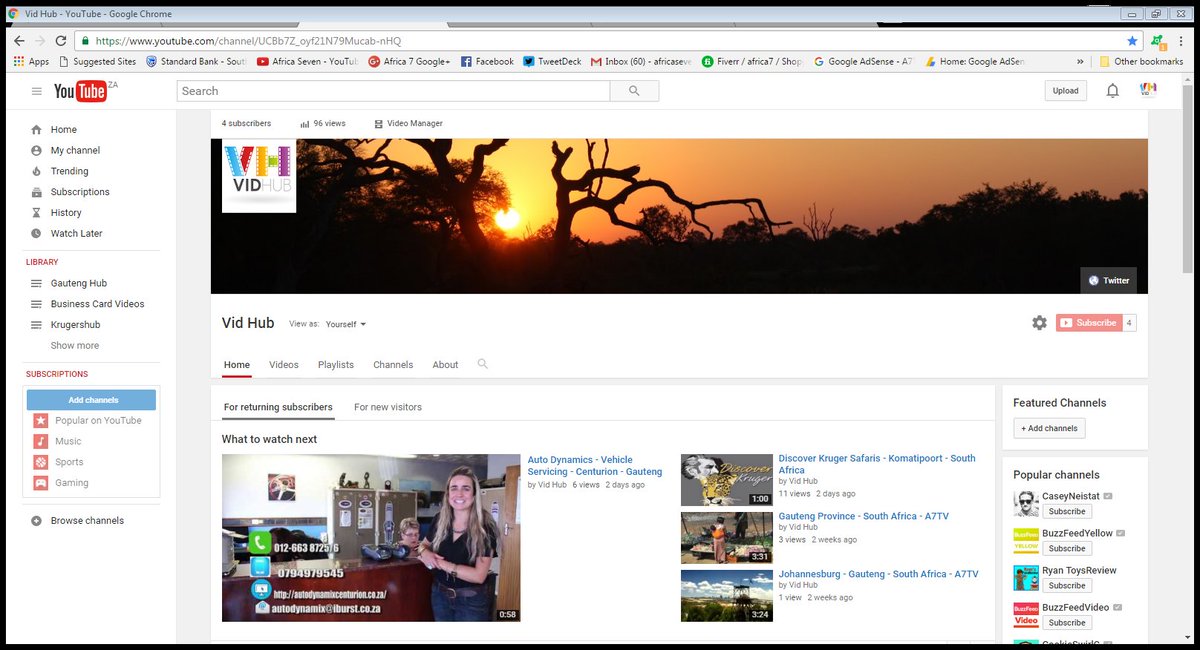Click + Add channels under Featured Channels
The image size is (1200, 650).
[x=1049, y=428]
